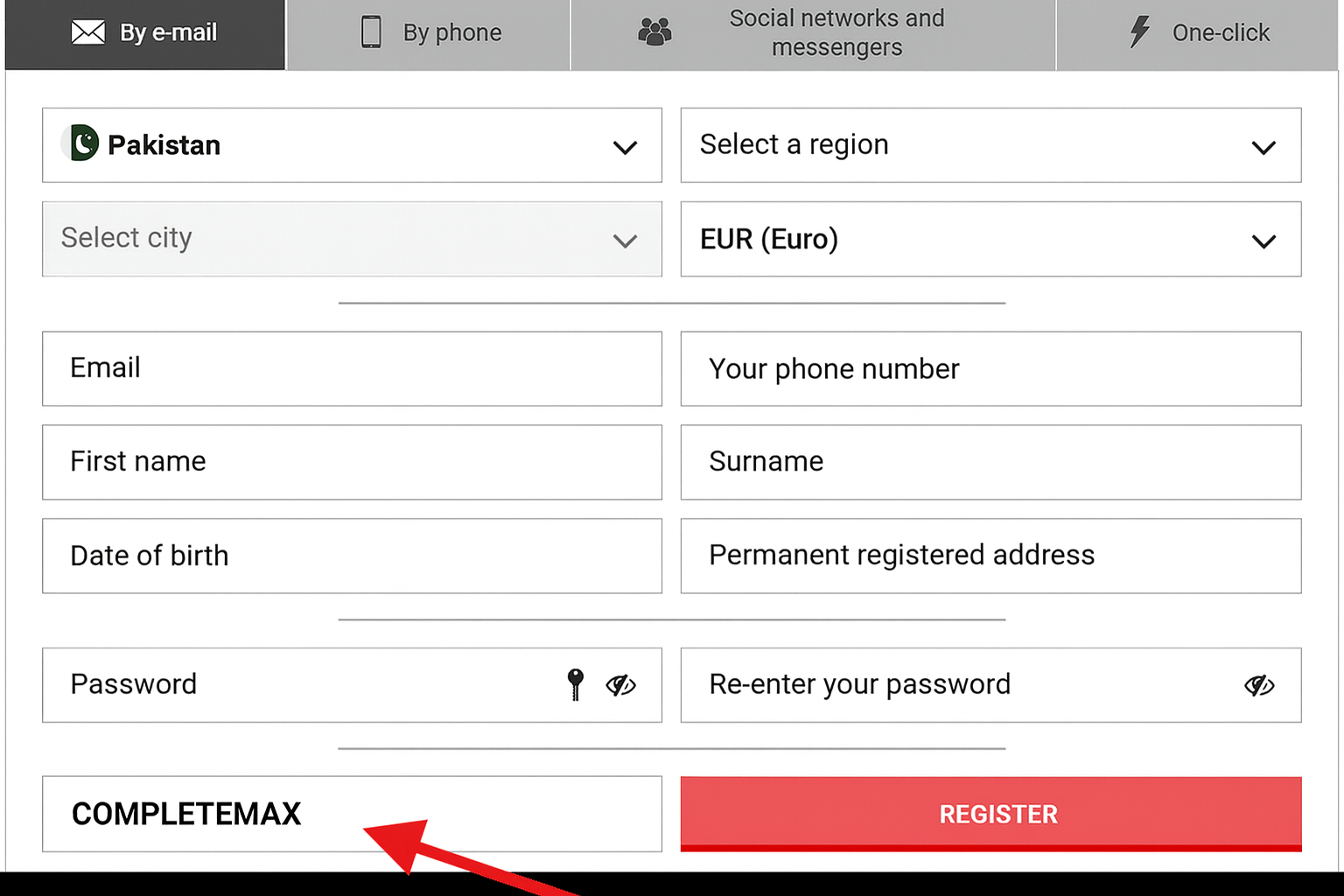Image resolution: width=1344 pixels, height=896 pixels.
Task: Toggle visibility for re-entered password
Action: pyautogui.click(x=1259, y=685)
